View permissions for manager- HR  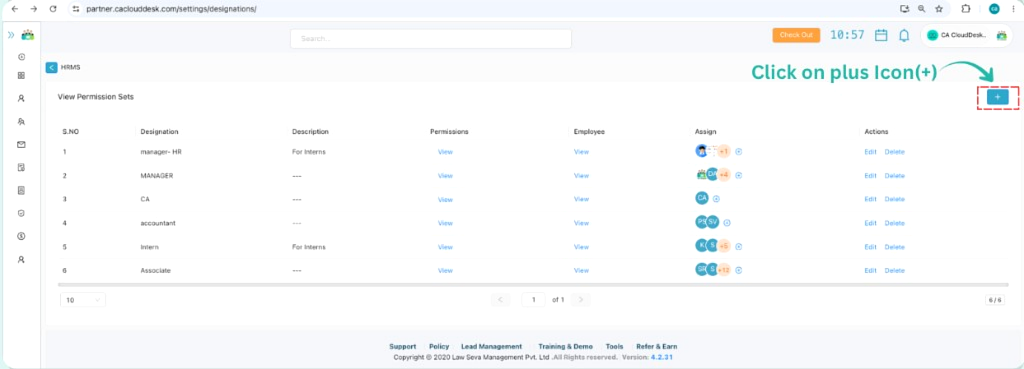pyautogui.click(x=445, y=152)
